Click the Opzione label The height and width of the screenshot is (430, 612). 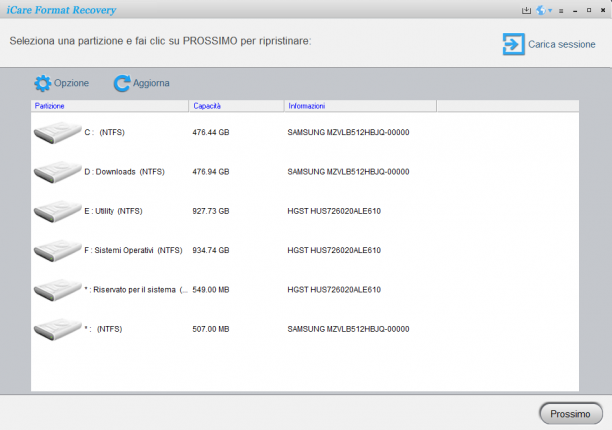pyautogui.click(x=71, y=83)
